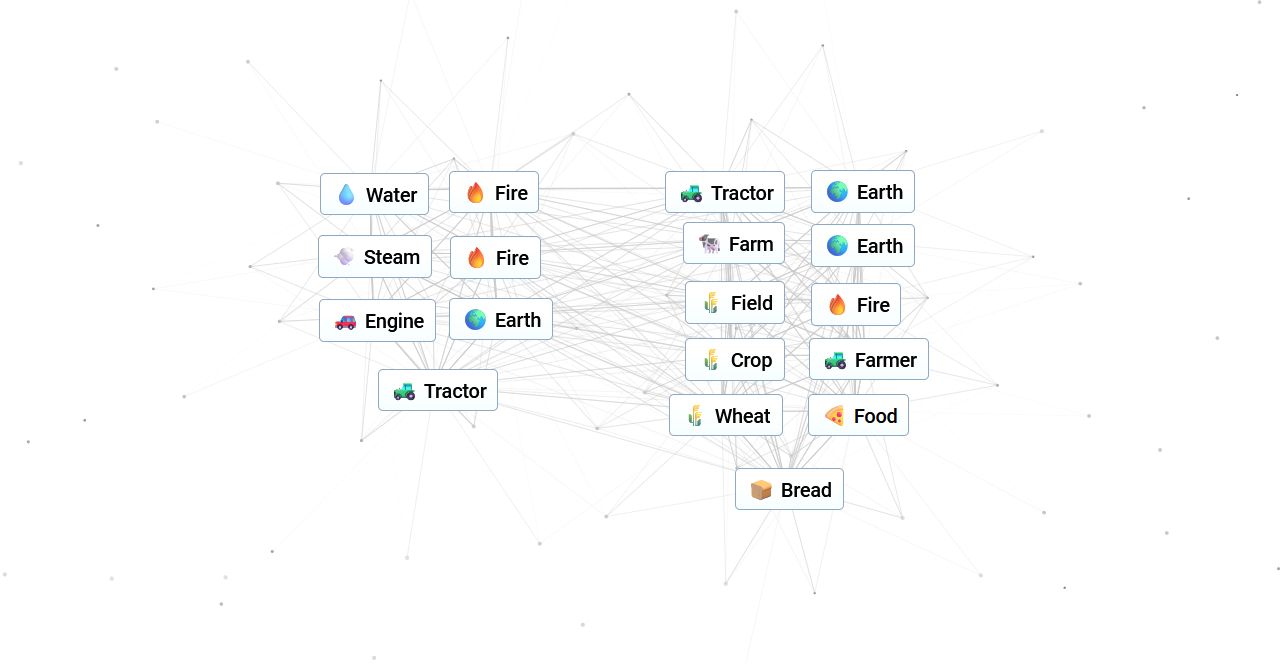Click the package box icon on Bread
Viewport: 1281px width, 664px height.
coord(761,490)
